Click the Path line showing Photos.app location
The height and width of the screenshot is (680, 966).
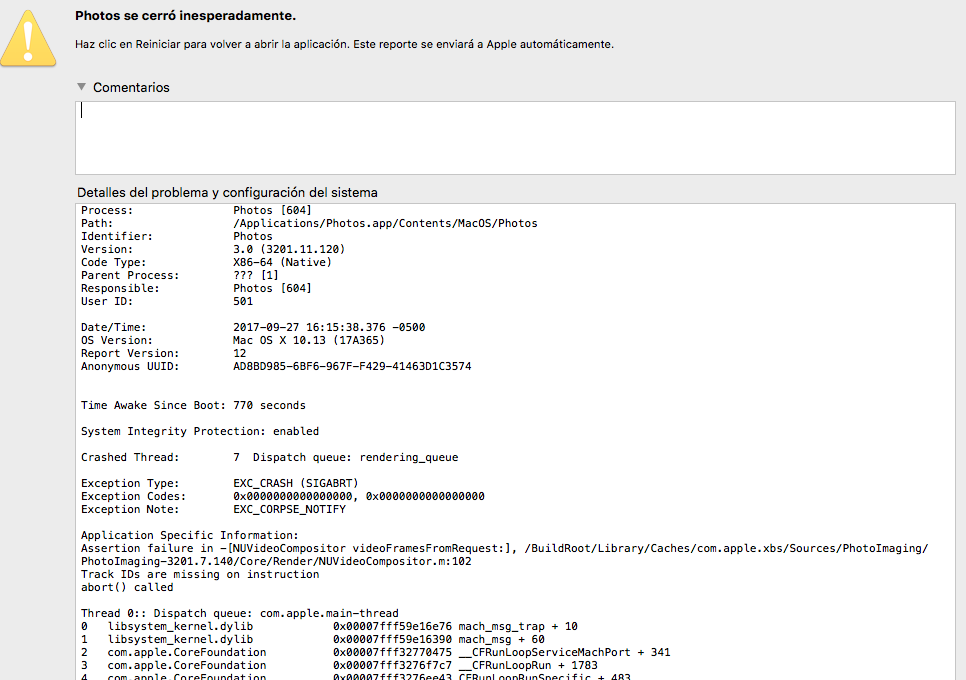coord(385,223)
